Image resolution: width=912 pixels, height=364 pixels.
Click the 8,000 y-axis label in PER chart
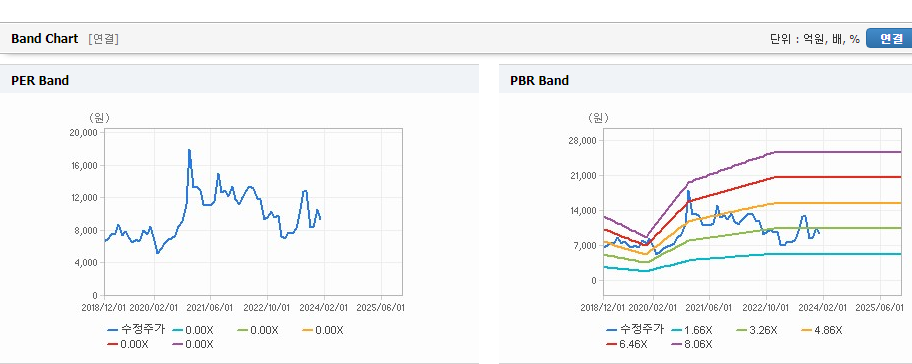(86, 230)
